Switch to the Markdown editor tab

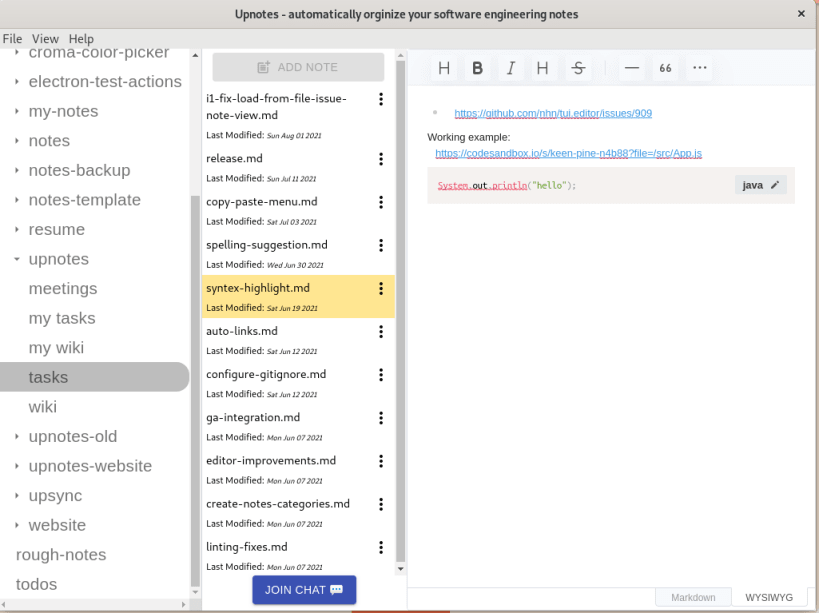pos(693,597)
